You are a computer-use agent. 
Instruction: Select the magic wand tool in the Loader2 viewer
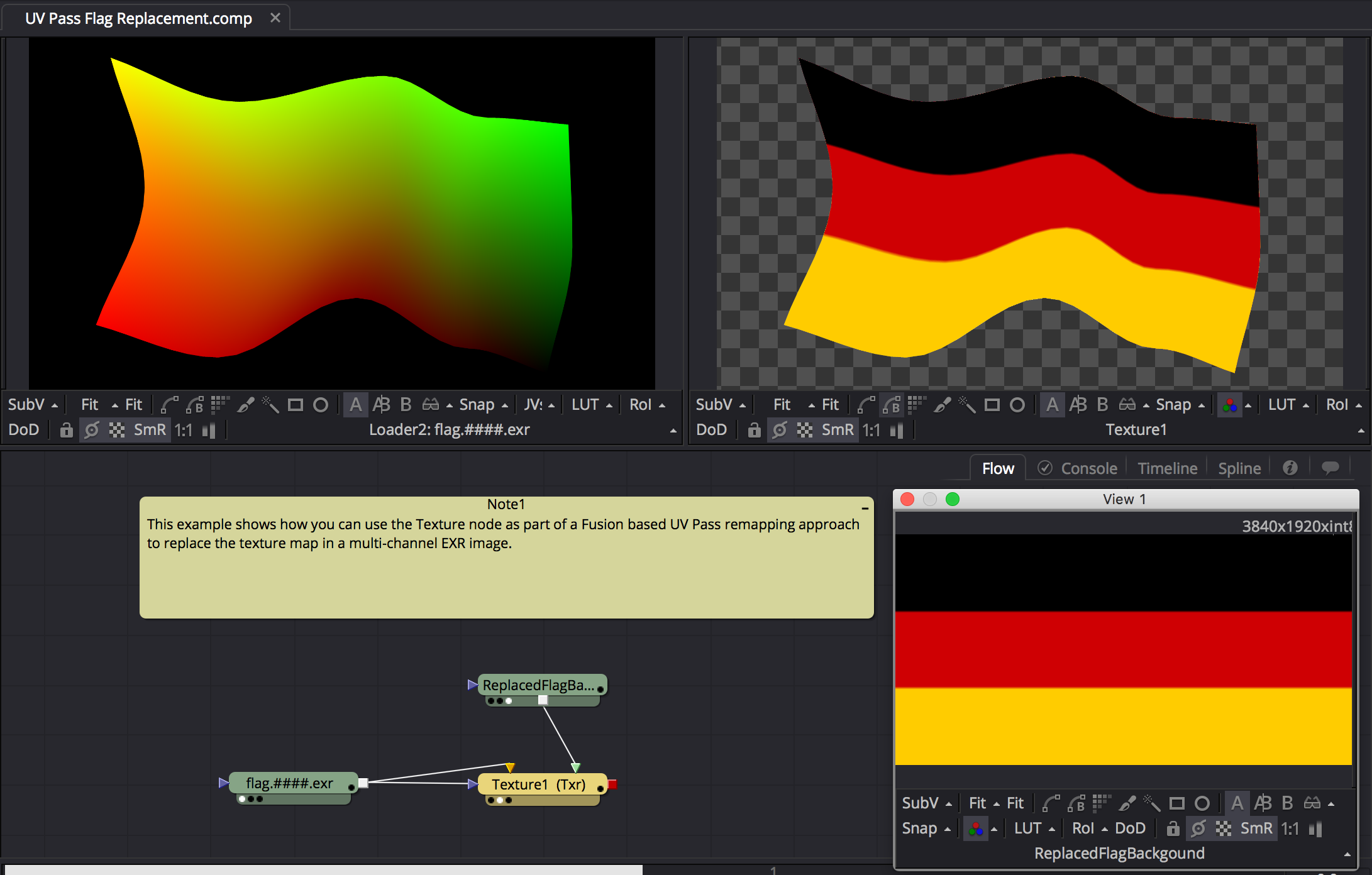coord(270,405)
